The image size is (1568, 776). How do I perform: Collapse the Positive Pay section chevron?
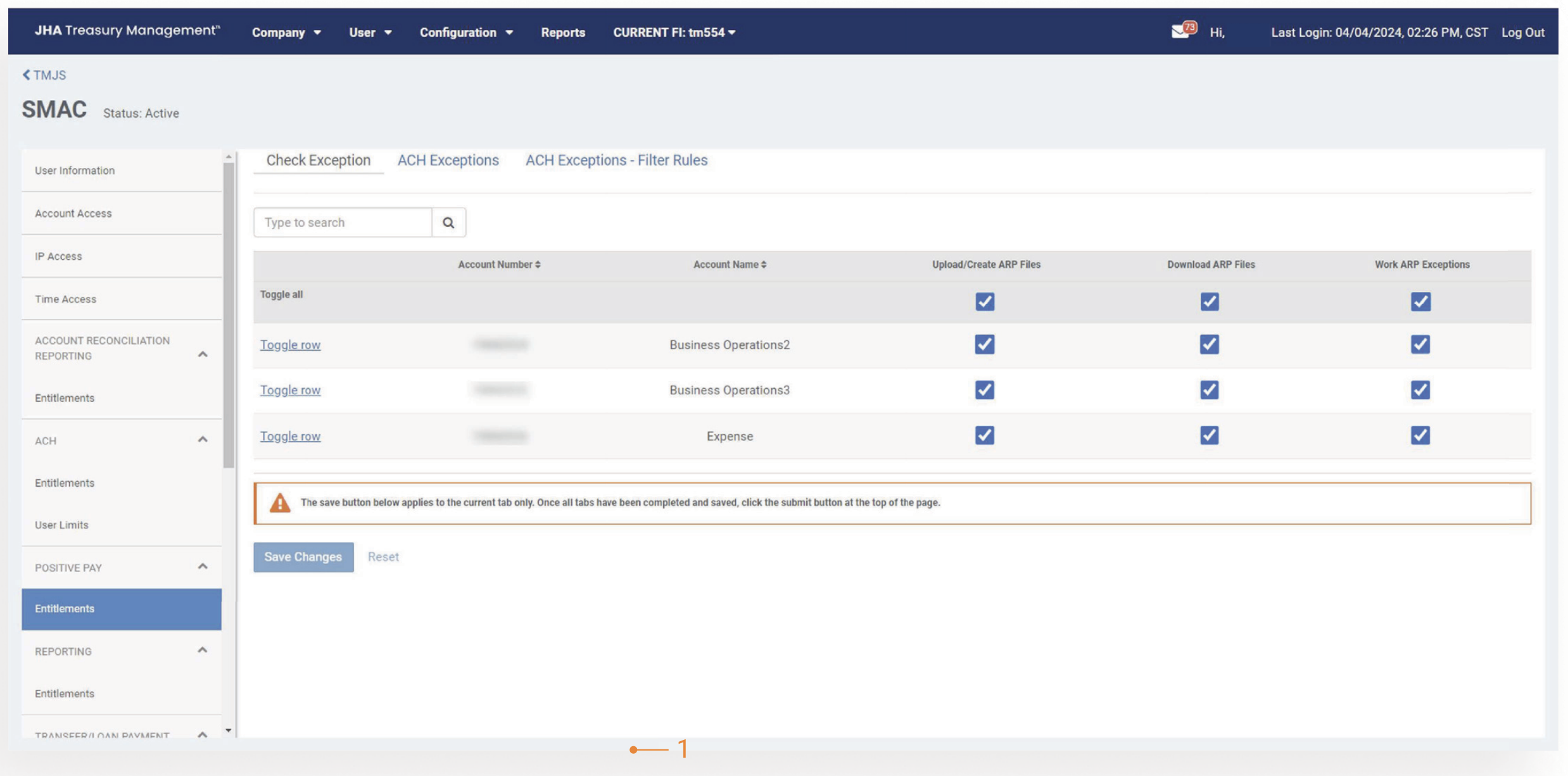click(203, 566)
